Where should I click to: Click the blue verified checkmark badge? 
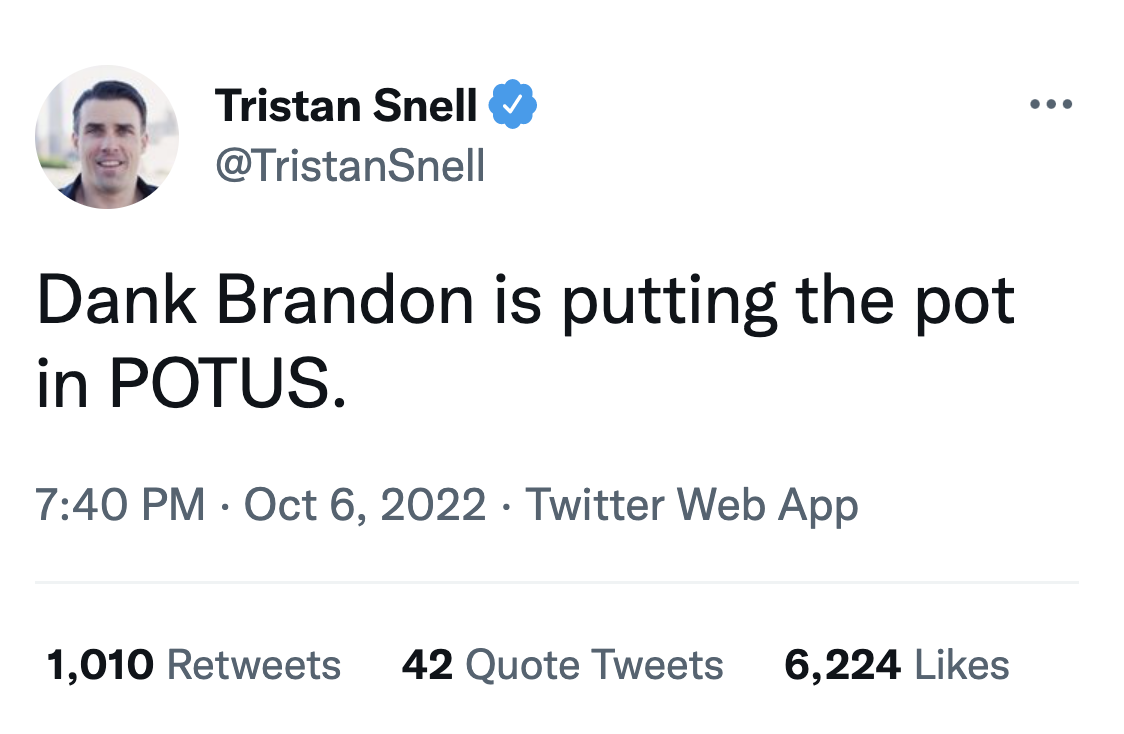(x=514, y=106)
